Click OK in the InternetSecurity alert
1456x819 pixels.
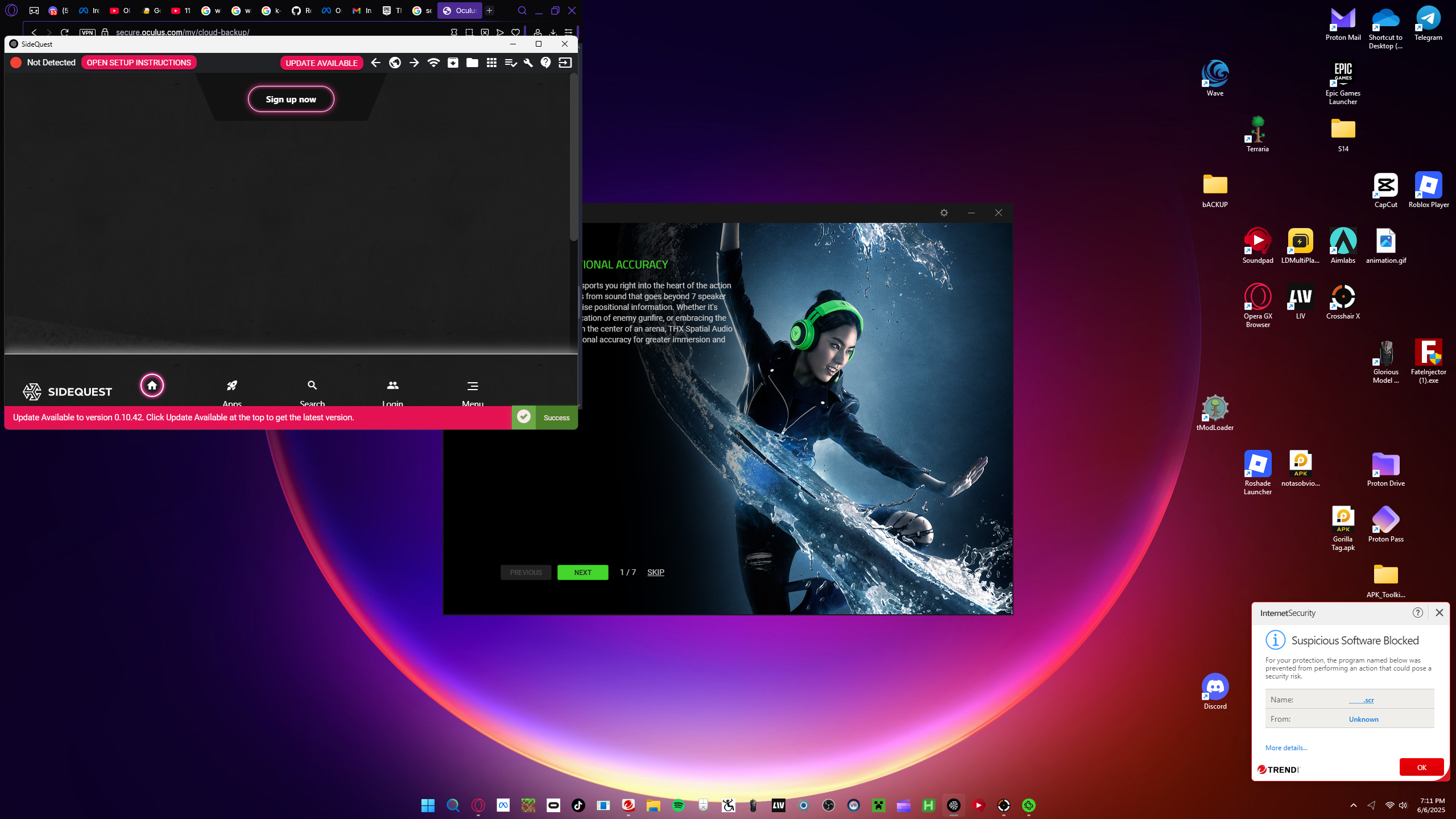click(1421, 767)
